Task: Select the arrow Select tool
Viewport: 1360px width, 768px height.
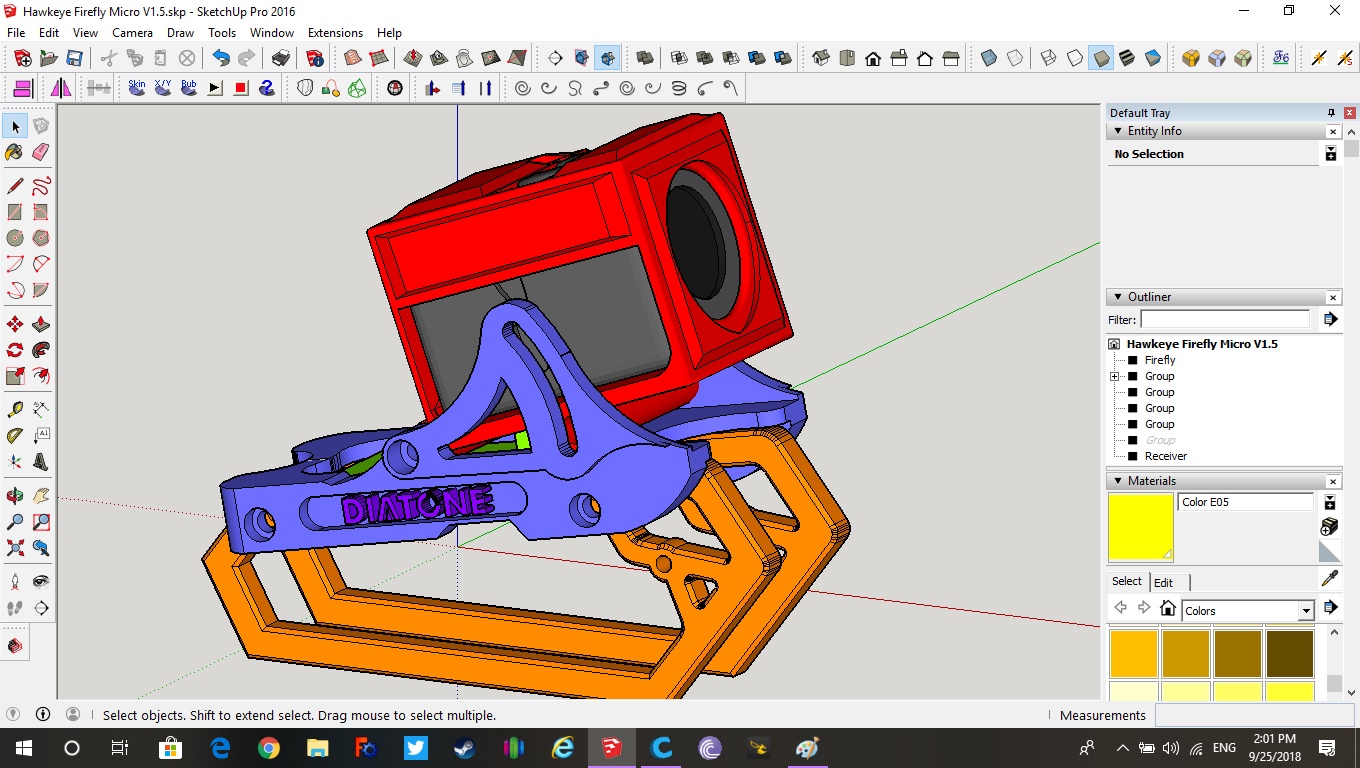Action: [15, 126]
